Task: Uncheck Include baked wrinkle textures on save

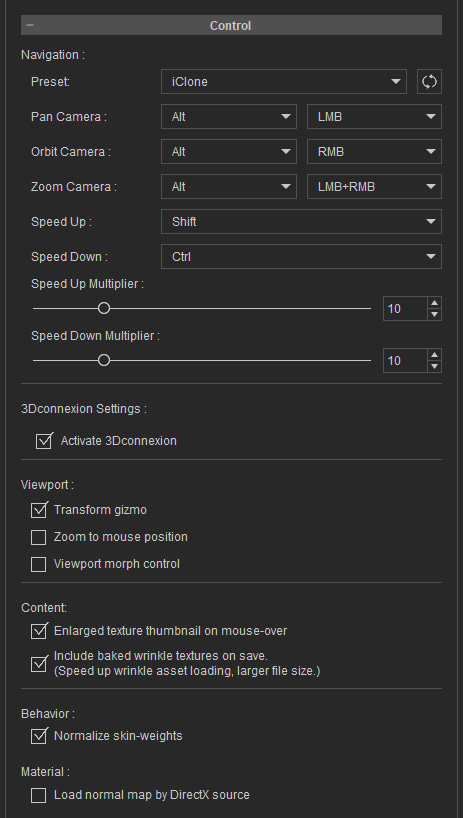Action: tap(39, 664)
